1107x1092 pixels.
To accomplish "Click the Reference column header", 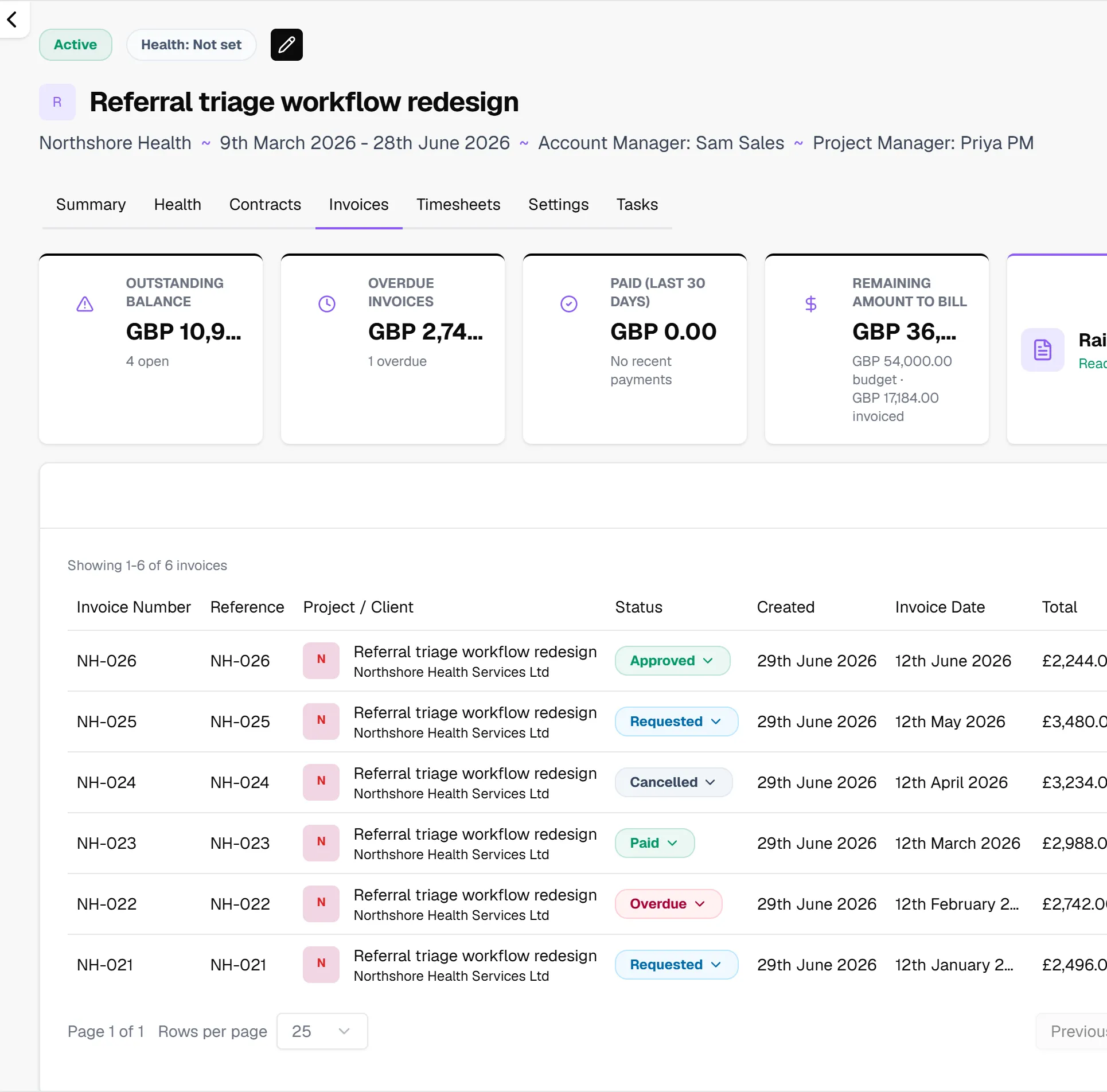I will click(247, 607).
